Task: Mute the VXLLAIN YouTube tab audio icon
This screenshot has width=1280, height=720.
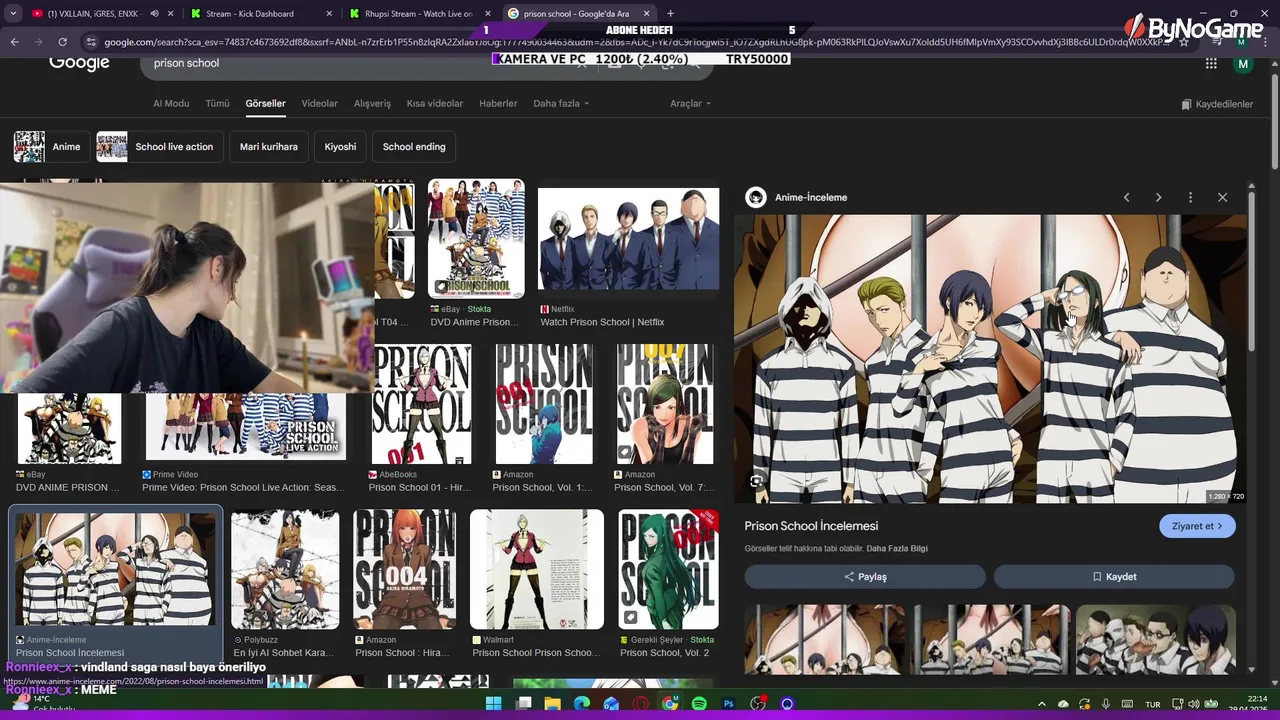Action: click(154, 14)
